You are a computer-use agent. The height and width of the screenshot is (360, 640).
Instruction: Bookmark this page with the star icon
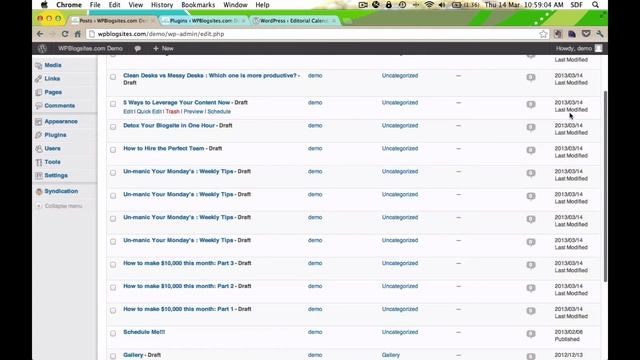tap(543, 34)
